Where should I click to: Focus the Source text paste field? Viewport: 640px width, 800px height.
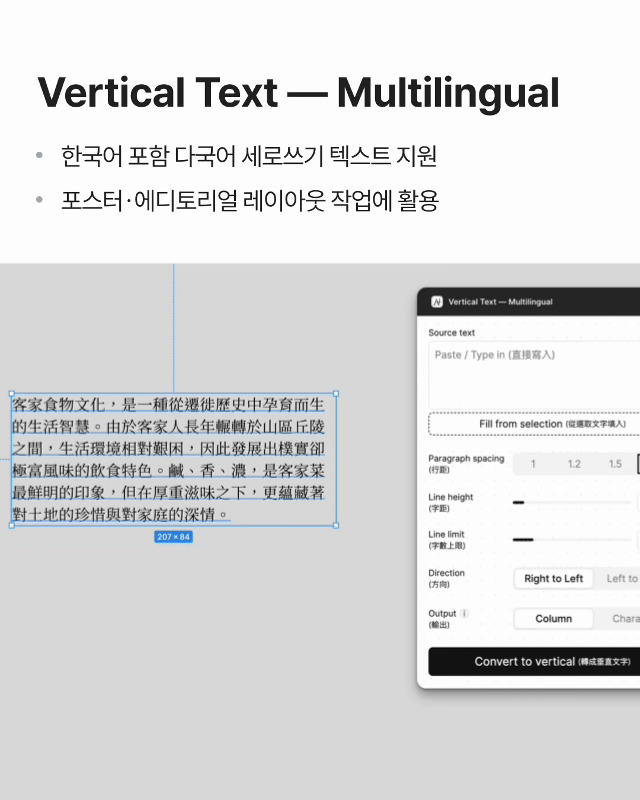click(x=534, y=375)
